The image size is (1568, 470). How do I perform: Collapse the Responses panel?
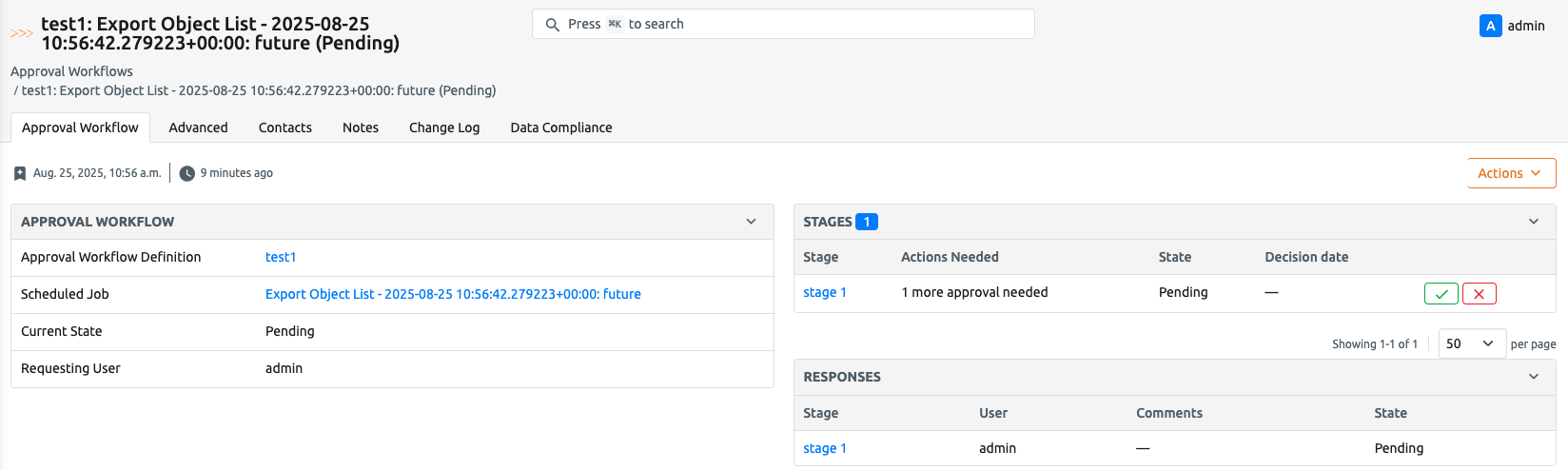tap(1533, 377)
